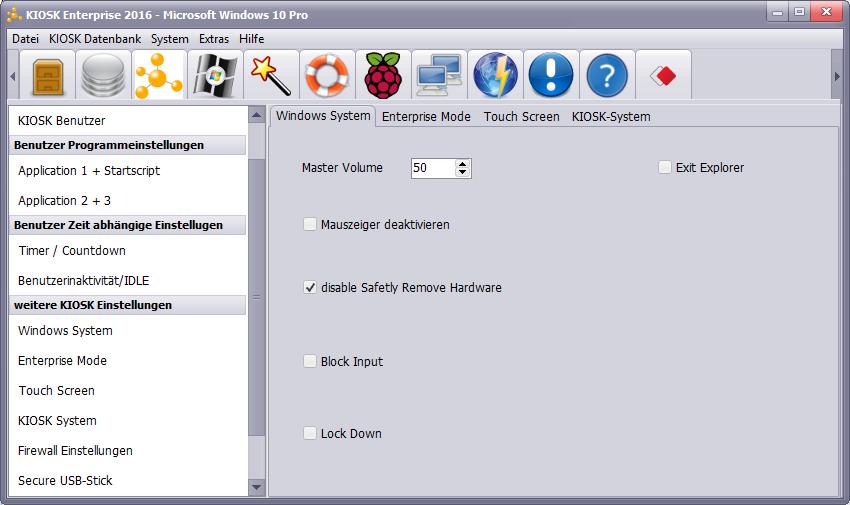The image size is (850, 505).
Task: Open the Raspberry Pi toolbar icon
Action: pyautogui.click(x=383, y=75)
